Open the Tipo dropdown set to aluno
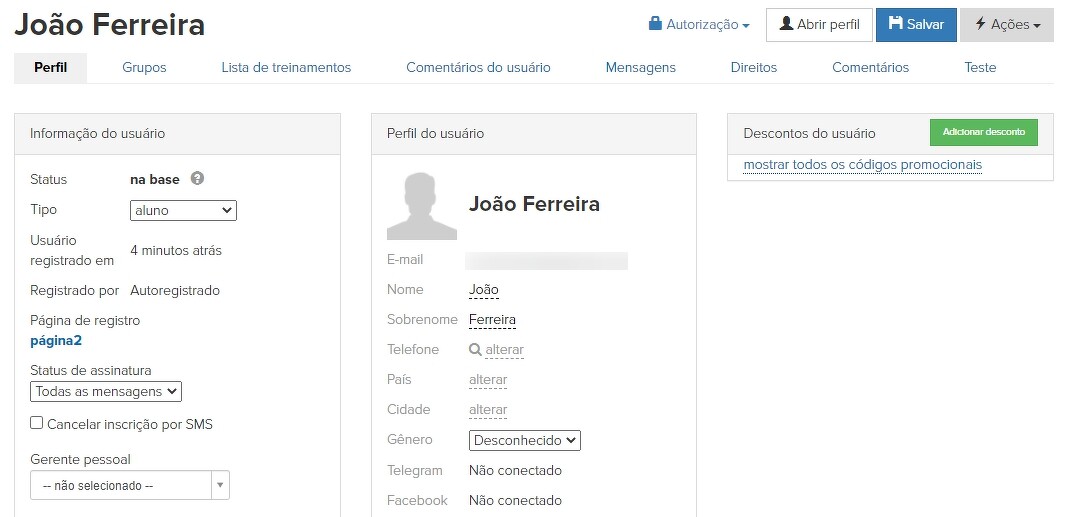Viewport: 1074px width, 517px height. pos(183,210)
